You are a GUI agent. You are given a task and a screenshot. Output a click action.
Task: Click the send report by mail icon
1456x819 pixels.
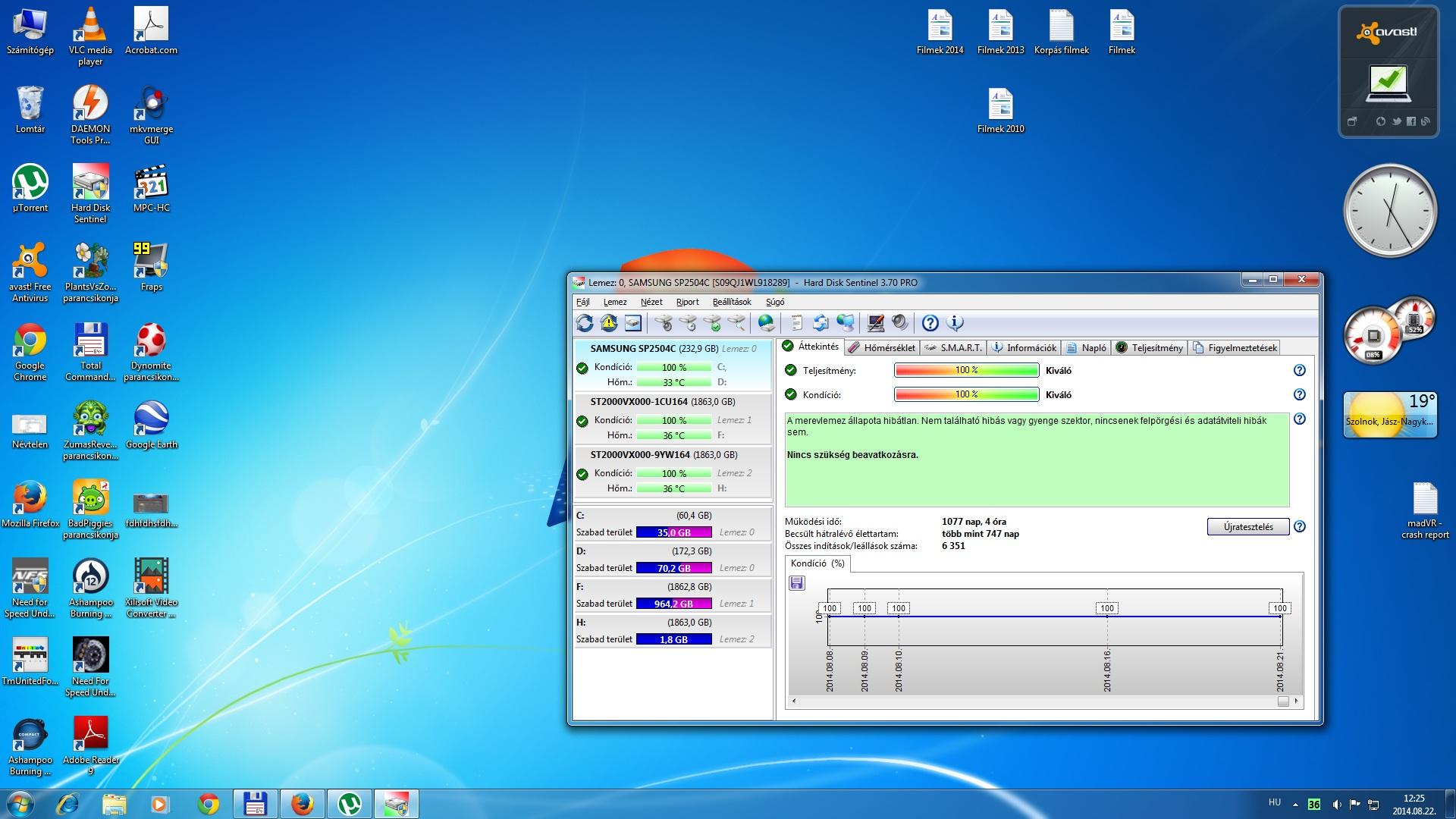coord(821,323)
